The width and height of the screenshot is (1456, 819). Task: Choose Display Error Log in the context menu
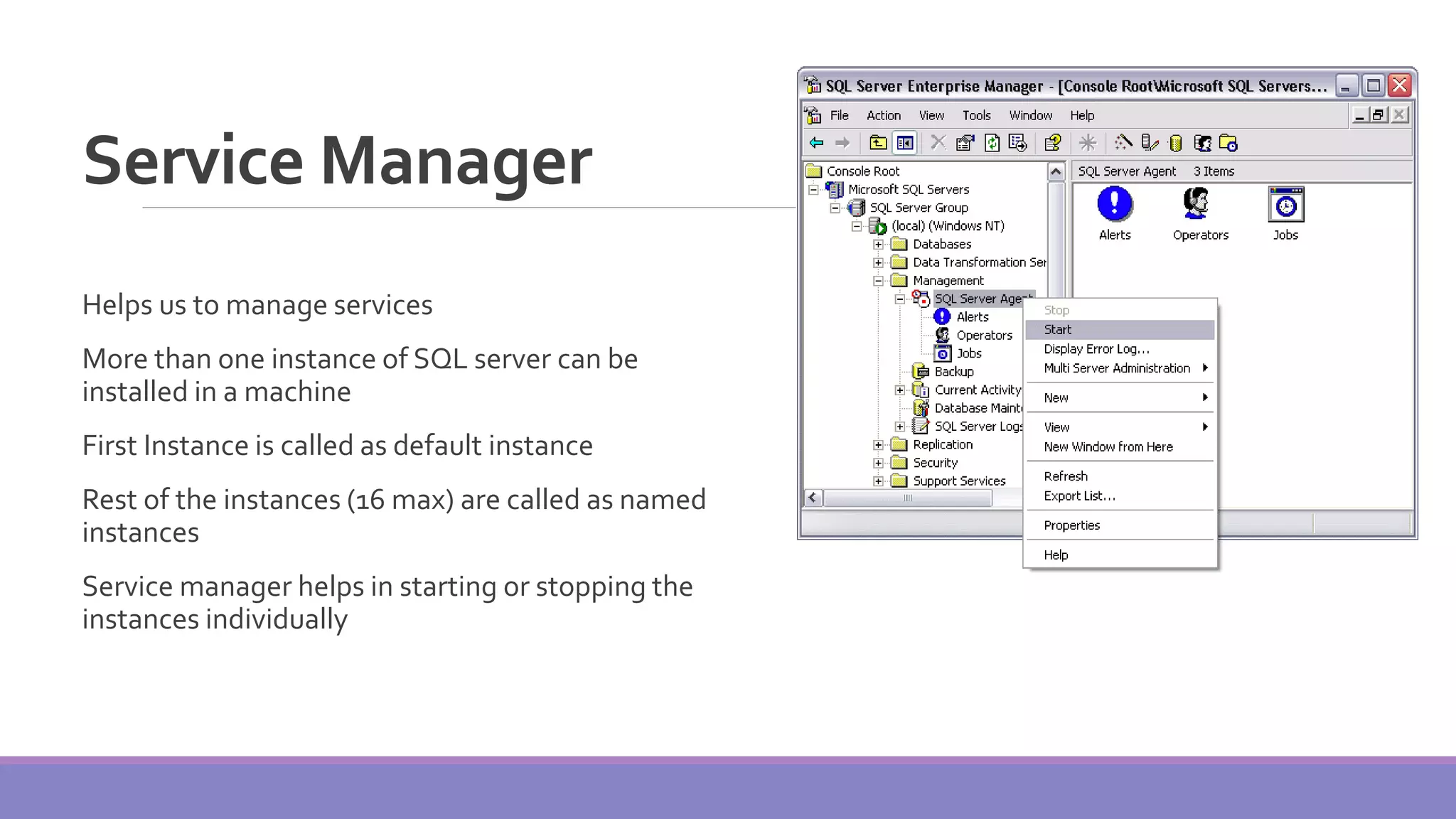1120,349
